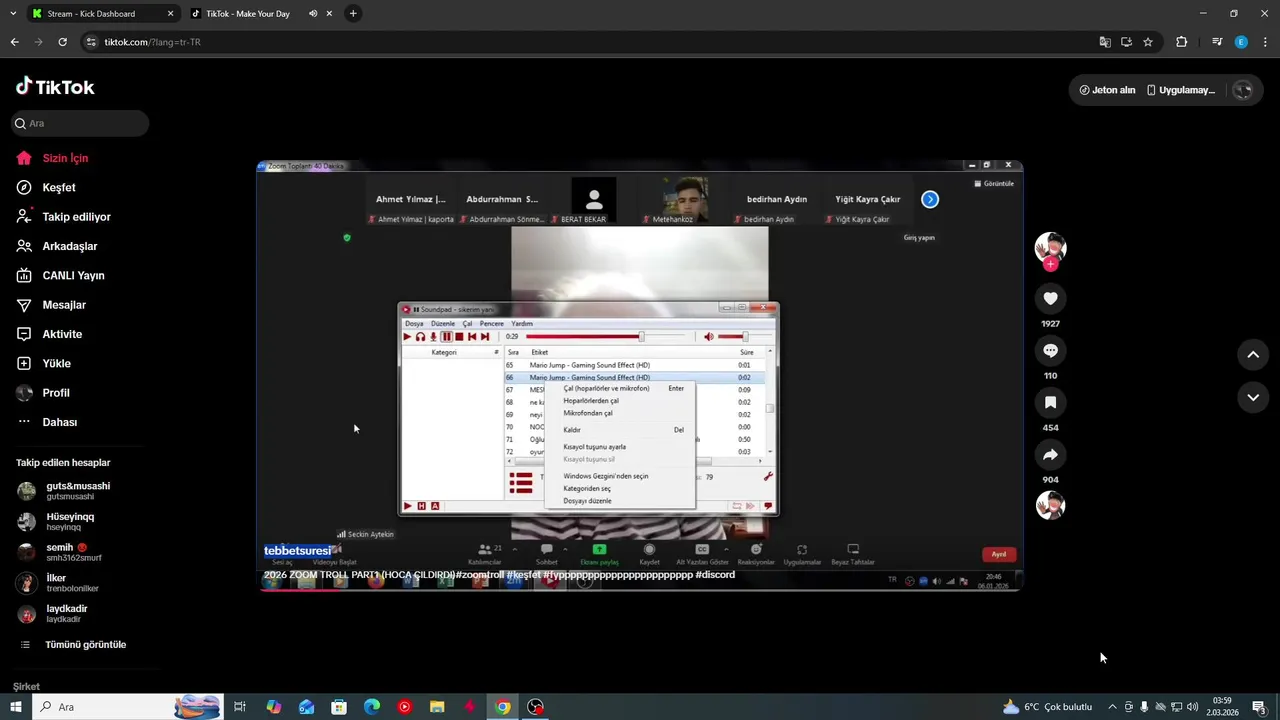
Task: Click Jeton alın button
Action: [x=1107, y=90]
